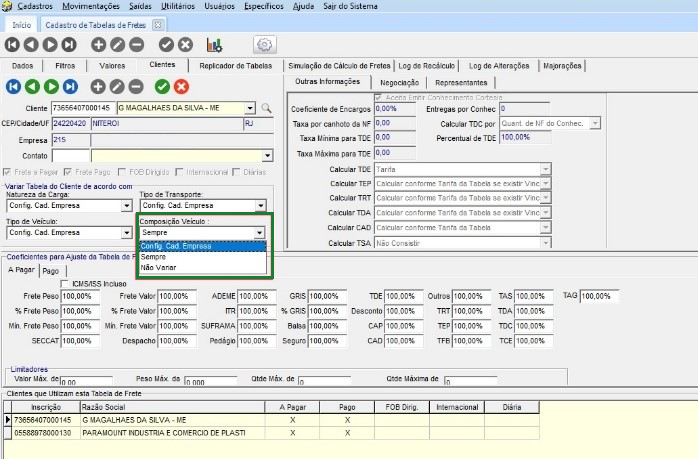The image size is (698, 459).
Task: Open settings gear in top toolbar
Action: pos(264,44)
